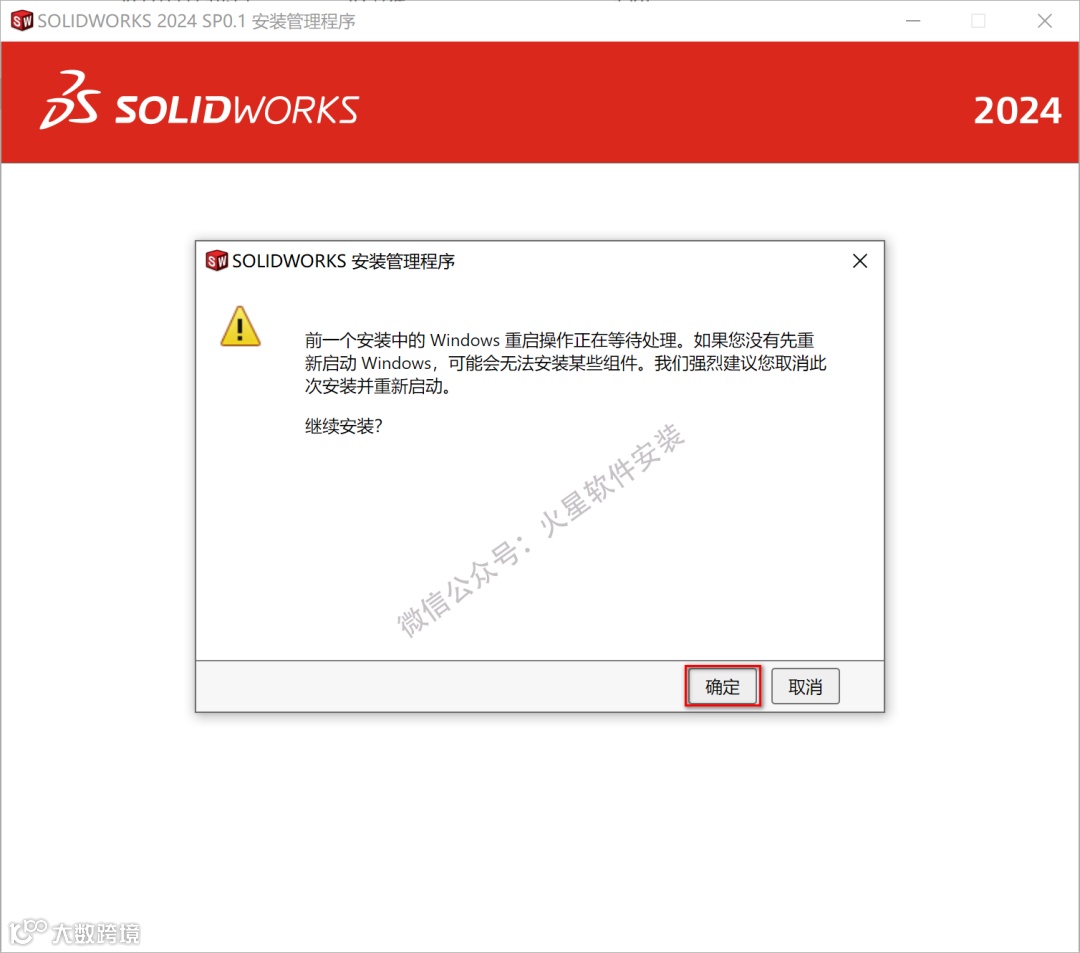Click the 3DS logo in the red banner
The width and height of the screenshot is (1080, 953).
click(x=70, y=100)
